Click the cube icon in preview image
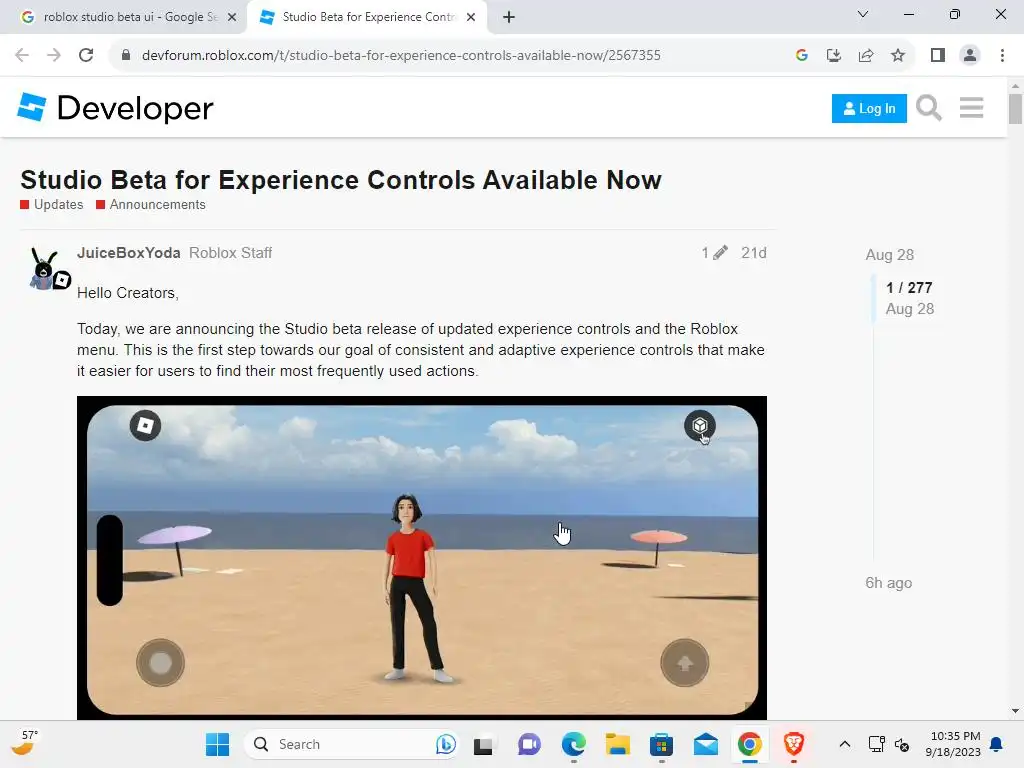This screenshot has height=768, width=1024. pos(699,426)
